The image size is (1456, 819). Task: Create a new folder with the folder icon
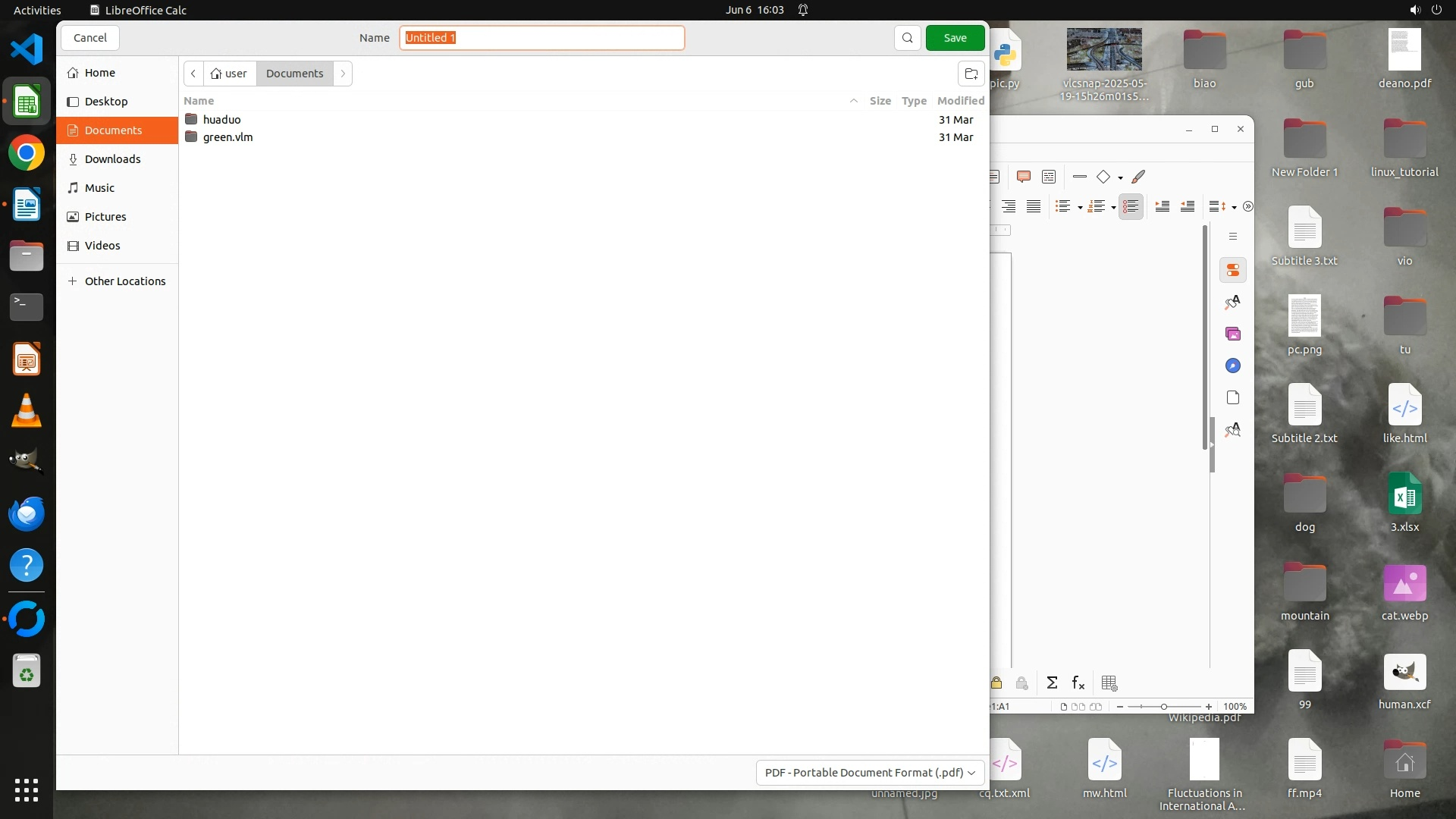point(971,74)
